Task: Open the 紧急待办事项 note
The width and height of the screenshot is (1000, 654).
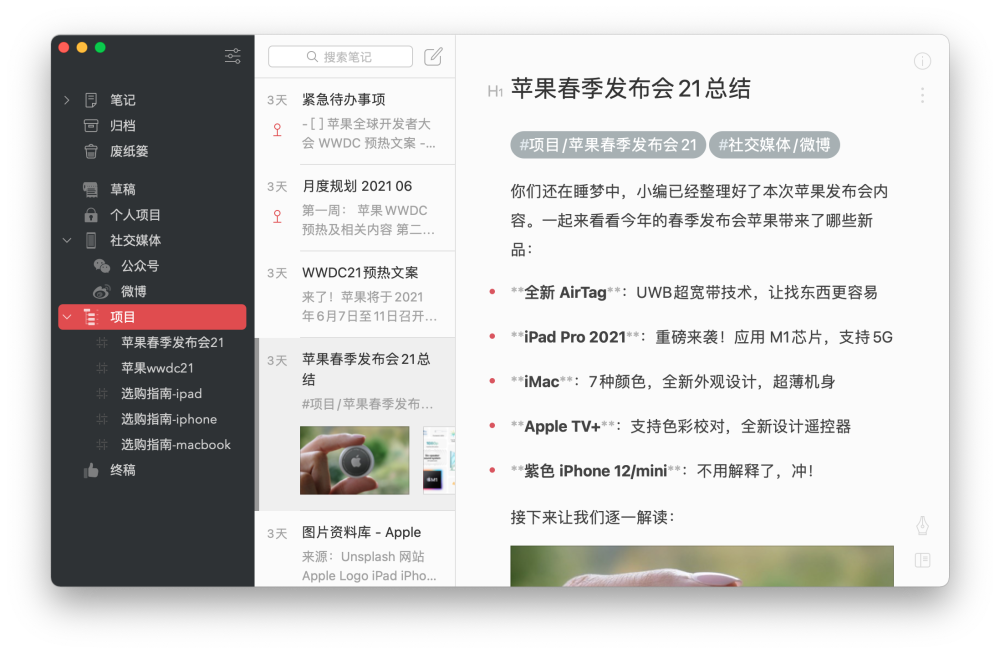Action: (x=355, y=121)
